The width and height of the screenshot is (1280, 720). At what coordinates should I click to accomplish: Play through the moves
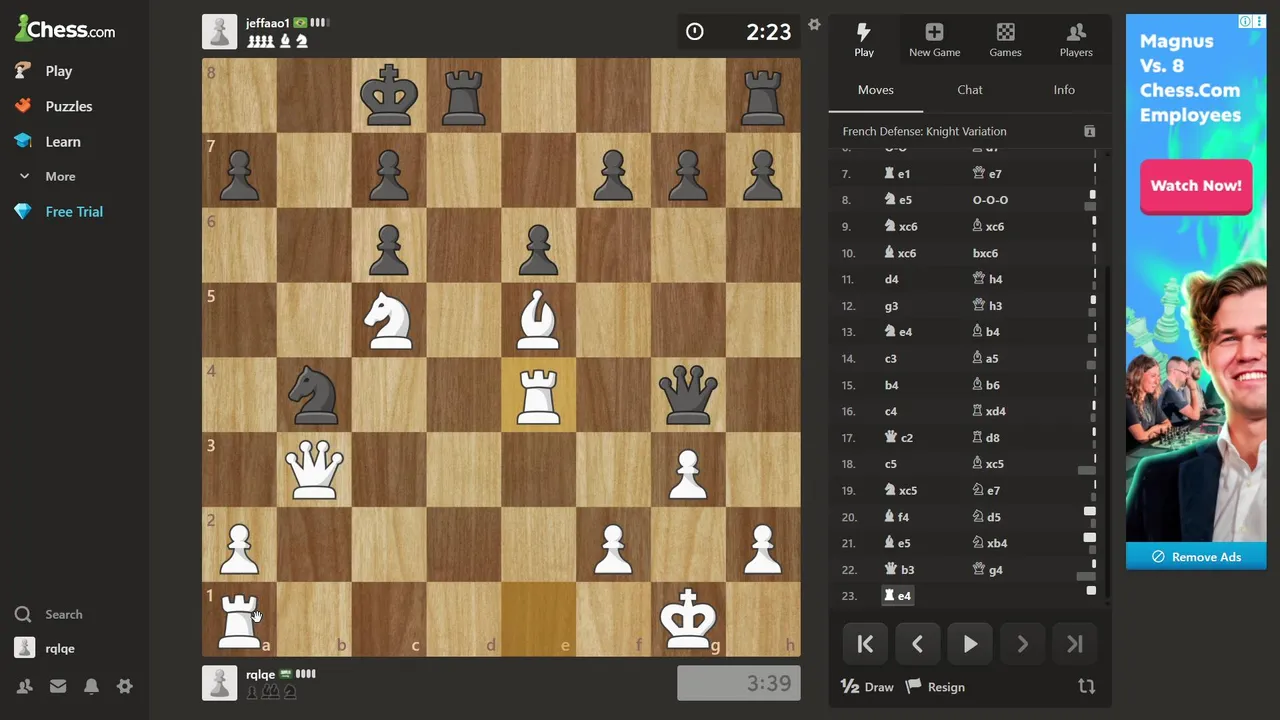point(970,645)
